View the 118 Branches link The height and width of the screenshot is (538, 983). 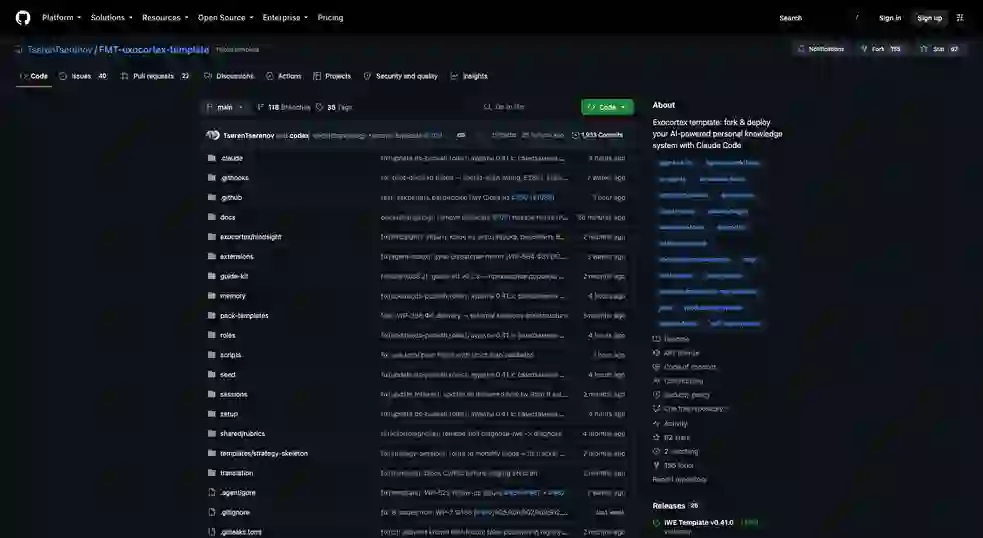tap(283, 107)
